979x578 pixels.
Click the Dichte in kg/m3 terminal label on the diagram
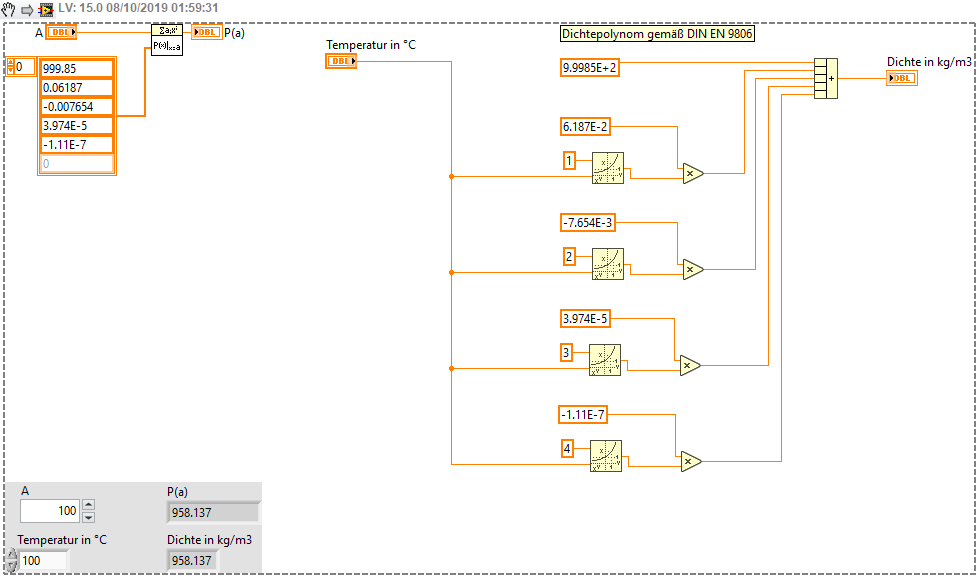point(929,62)
